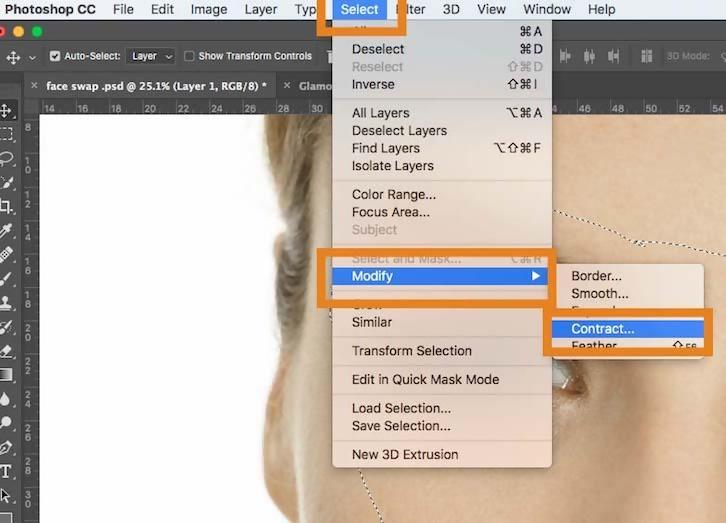Choose Similar from the Select menu
Image resolution: width=726 pixels, height=523 pixels.
point(442,322)
